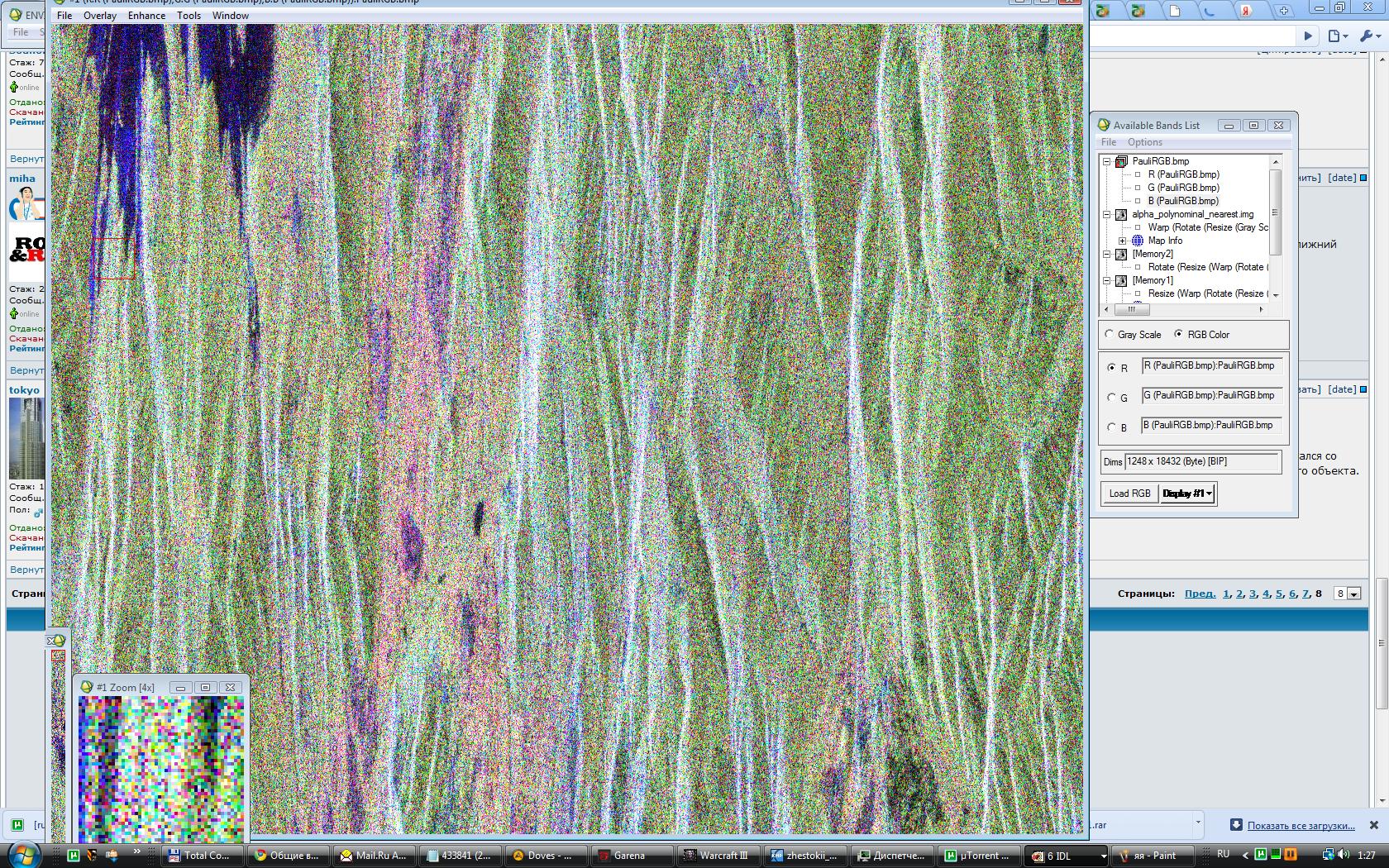Click the PauliRGB.bmp file icon in bands list
1389x868 pixels.
pos(1121,161)
